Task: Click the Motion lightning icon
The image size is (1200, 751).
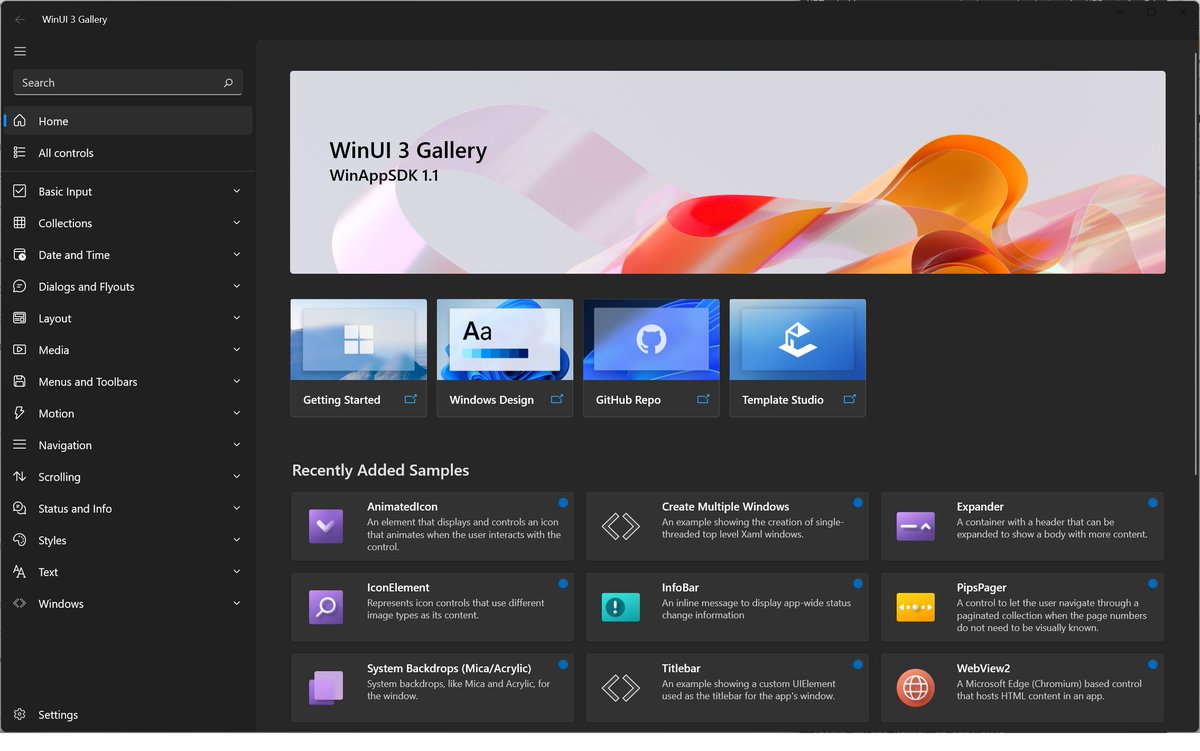Action: point(20,413)
